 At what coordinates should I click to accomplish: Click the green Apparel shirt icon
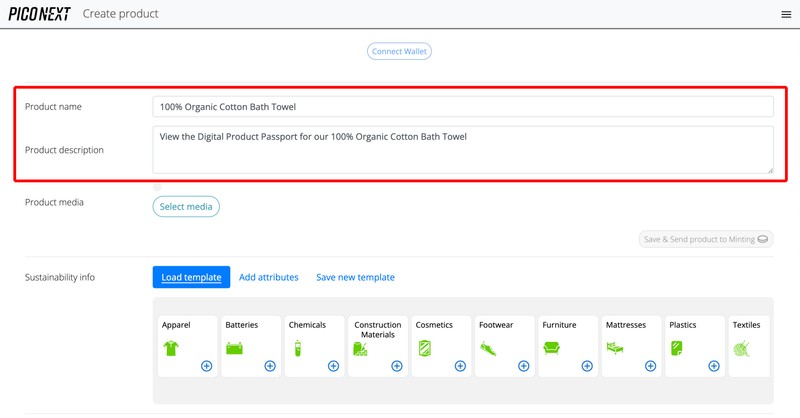[x=171, y=348]
